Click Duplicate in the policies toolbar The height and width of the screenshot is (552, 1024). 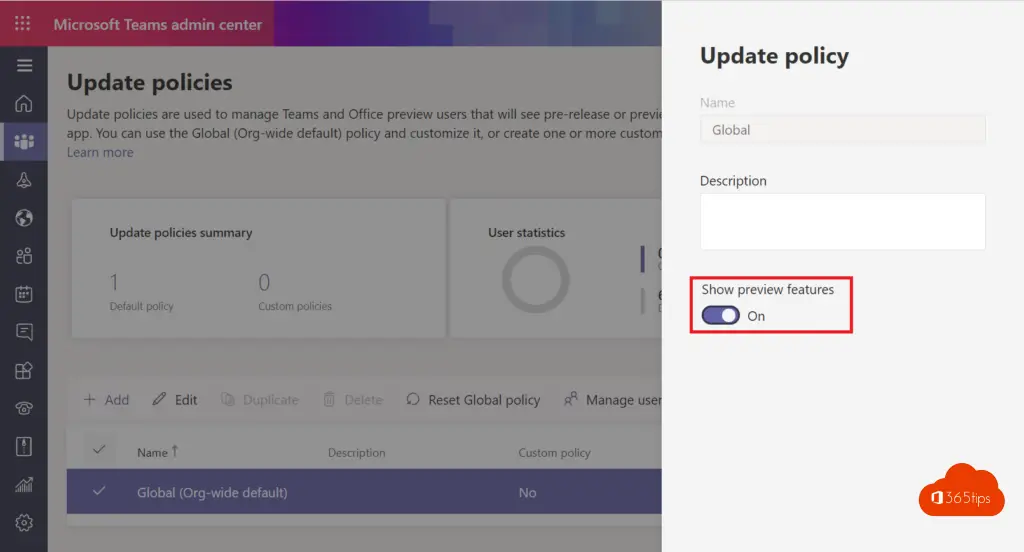(259, 399)
